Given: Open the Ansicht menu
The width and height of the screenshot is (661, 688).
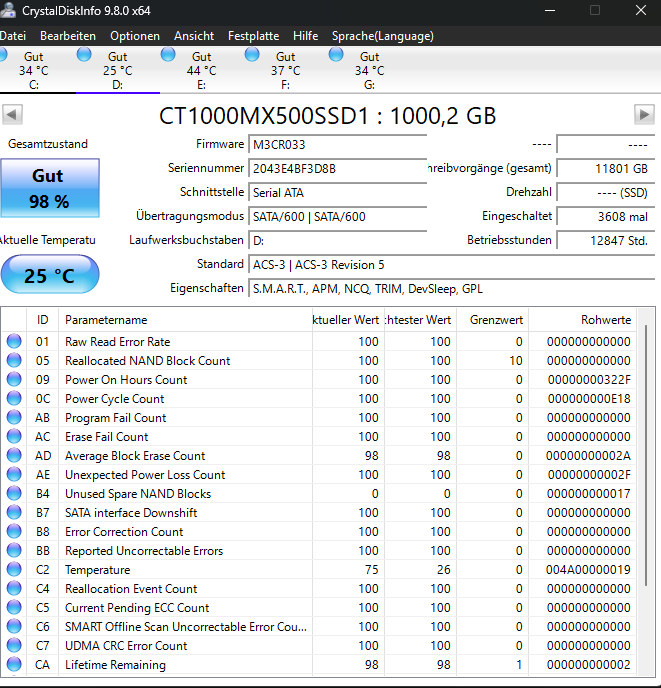Looking at the screenshot, I should click(194, 36).
